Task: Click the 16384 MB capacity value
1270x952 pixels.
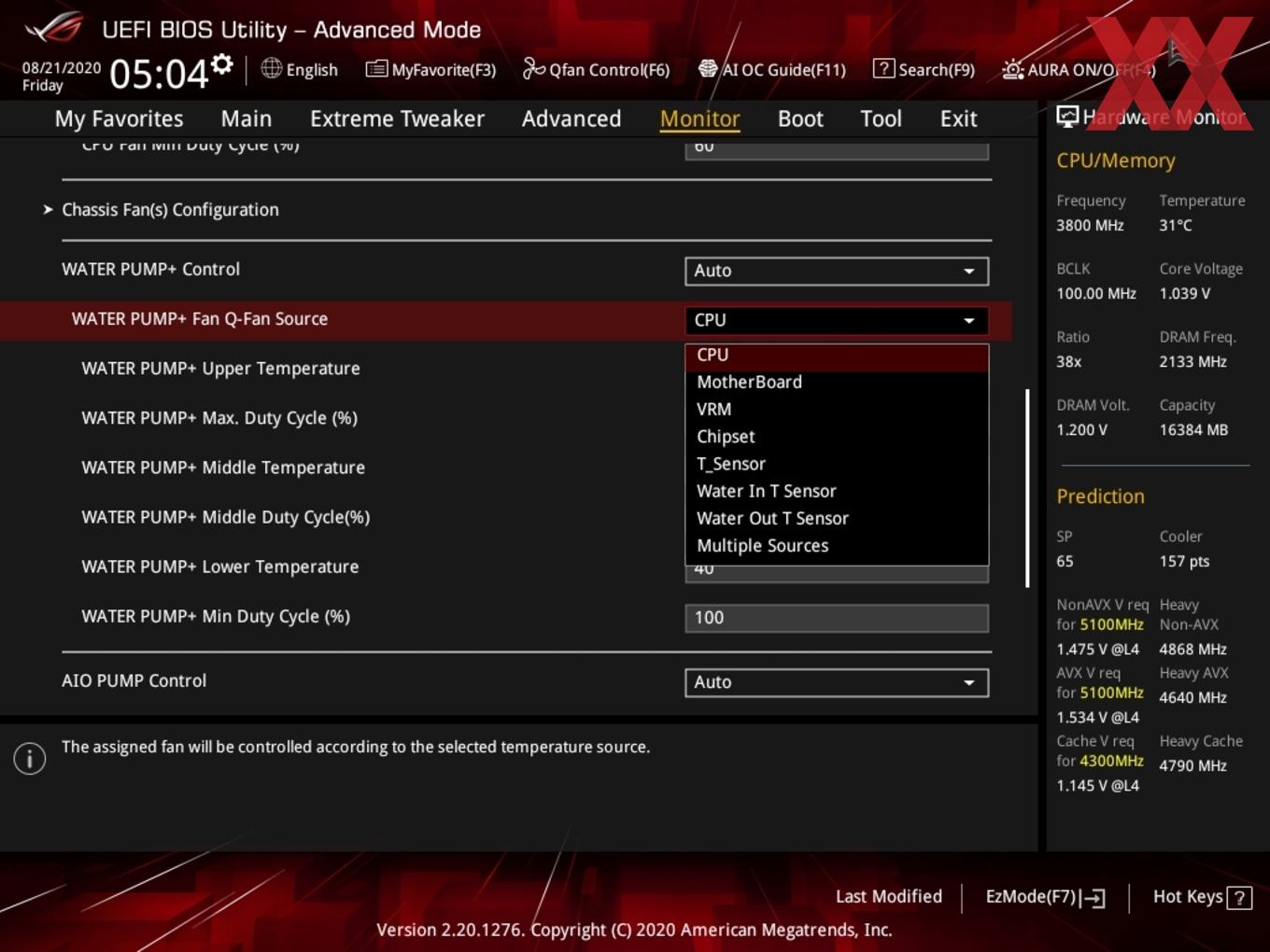Action: (1193, 429)
